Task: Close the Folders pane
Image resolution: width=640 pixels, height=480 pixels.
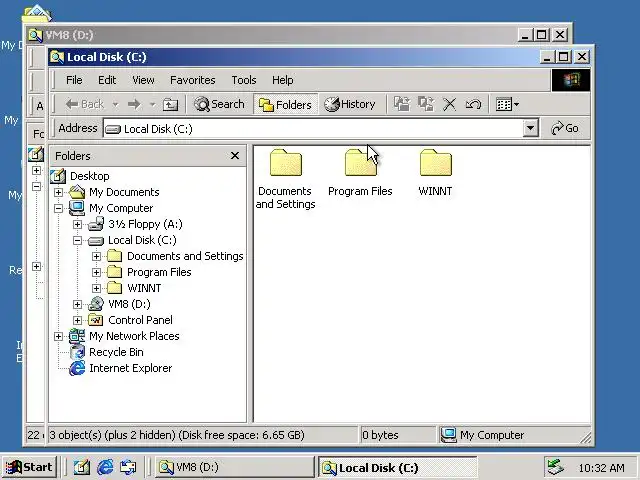Action: (235, 156)
